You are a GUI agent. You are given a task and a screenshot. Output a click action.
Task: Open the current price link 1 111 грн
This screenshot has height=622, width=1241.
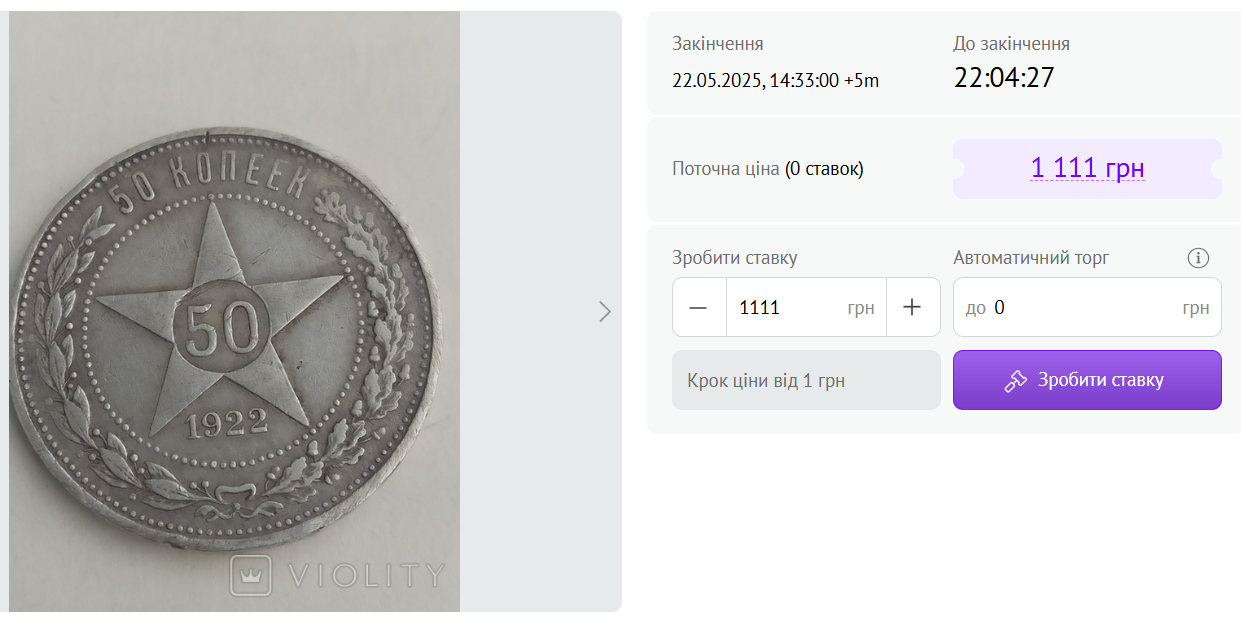(1087, 169)
